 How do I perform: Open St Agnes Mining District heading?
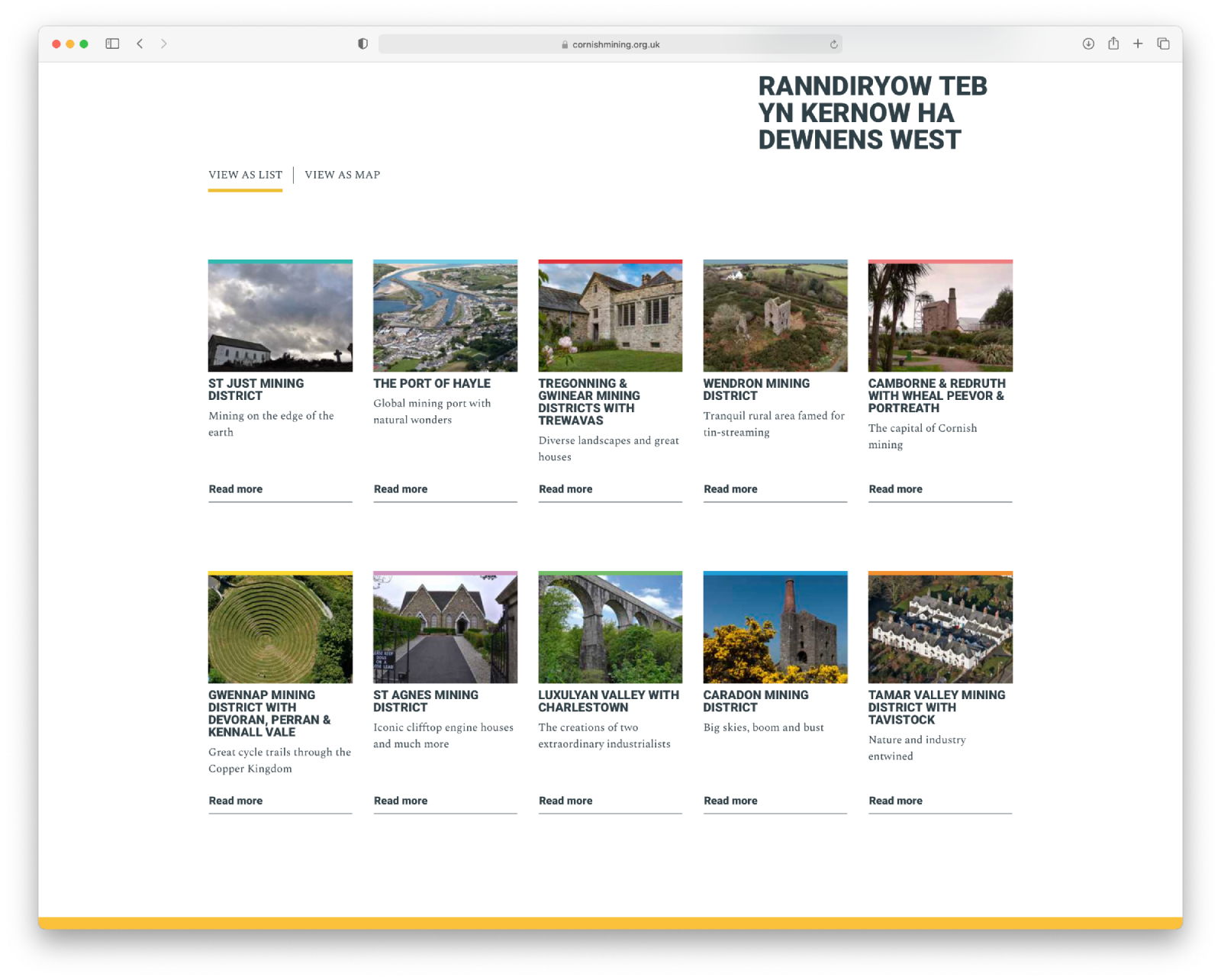pyautogui.click(x=425, y=701)
